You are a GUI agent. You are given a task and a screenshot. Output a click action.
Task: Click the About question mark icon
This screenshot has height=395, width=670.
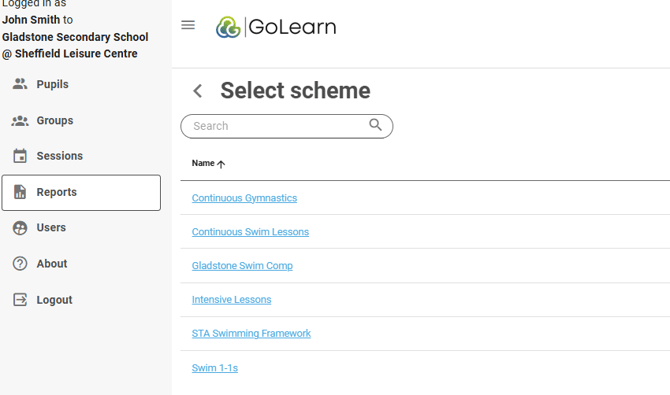20,264
